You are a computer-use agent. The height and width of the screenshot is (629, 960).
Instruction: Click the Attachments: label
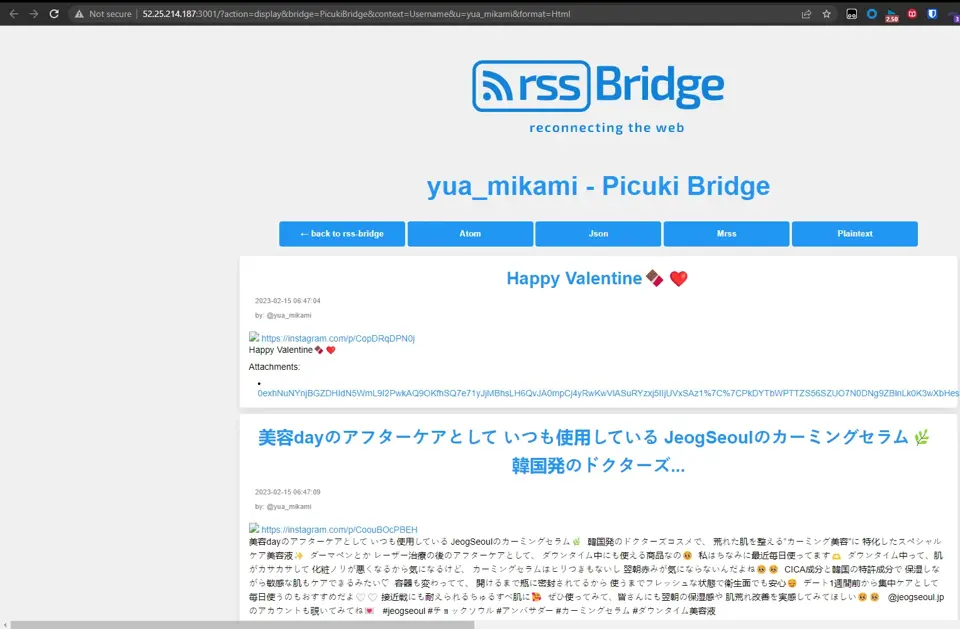274,367
